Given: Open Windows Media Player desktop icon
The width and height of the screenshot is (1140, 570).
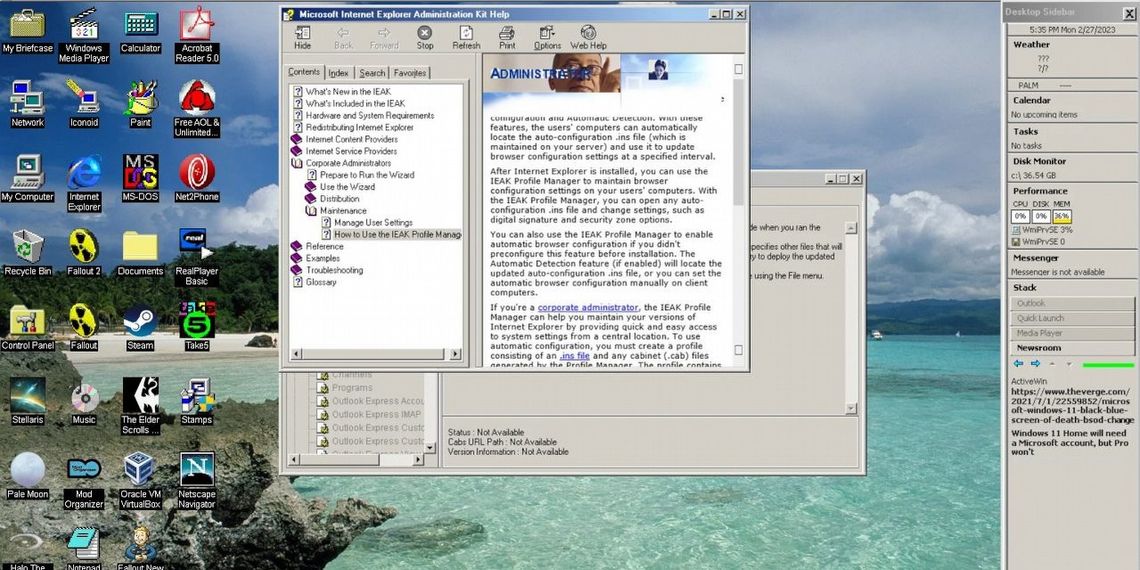Looking at the screenshot, I should click(x=84, y=35).
